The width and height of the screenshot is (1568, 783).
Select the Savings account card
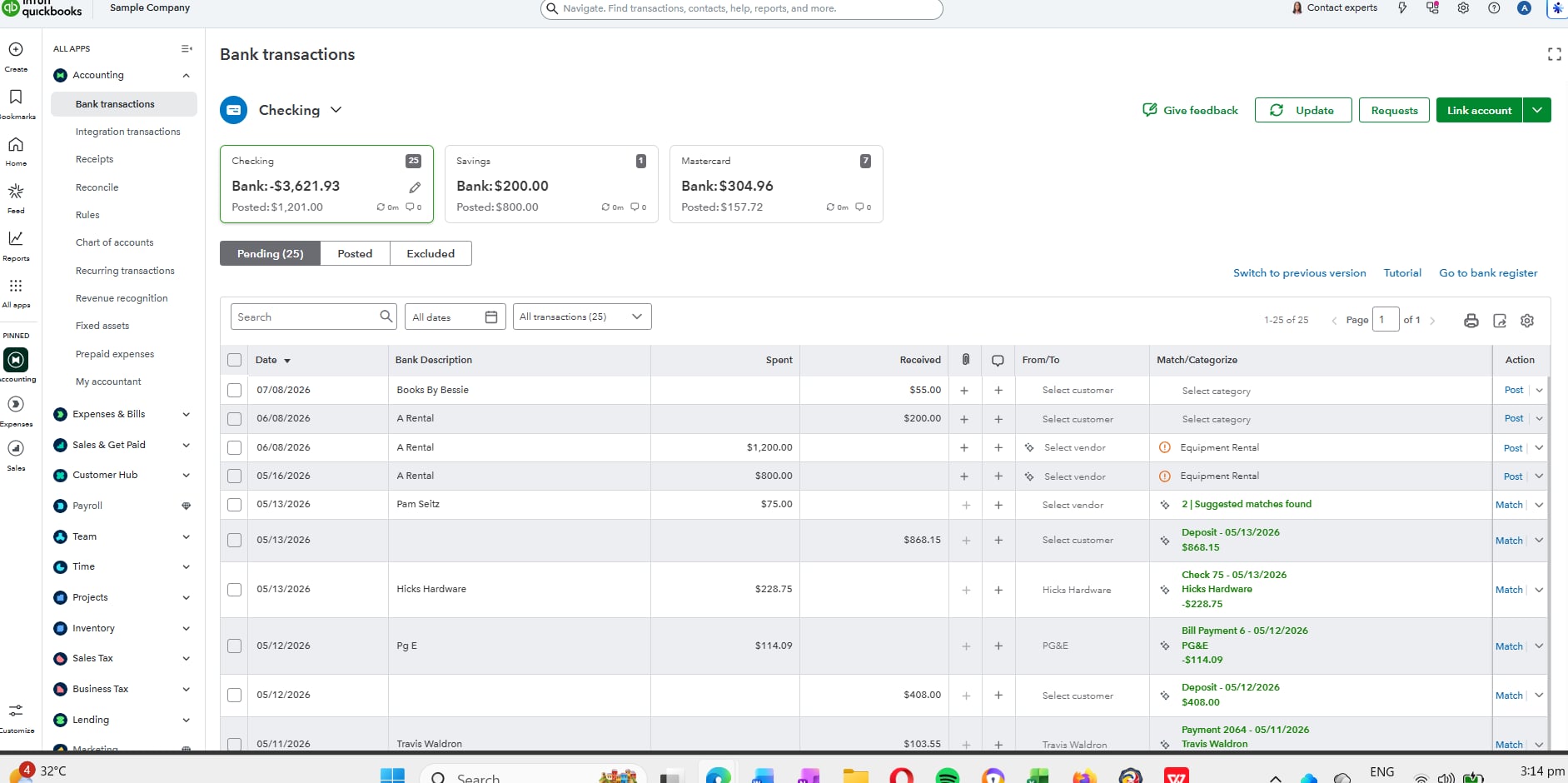point(551,184)
